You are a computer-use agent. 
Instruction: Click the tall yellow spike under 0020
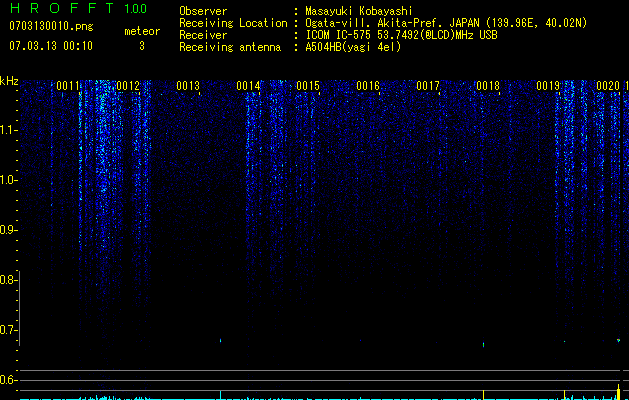point(618,392)
